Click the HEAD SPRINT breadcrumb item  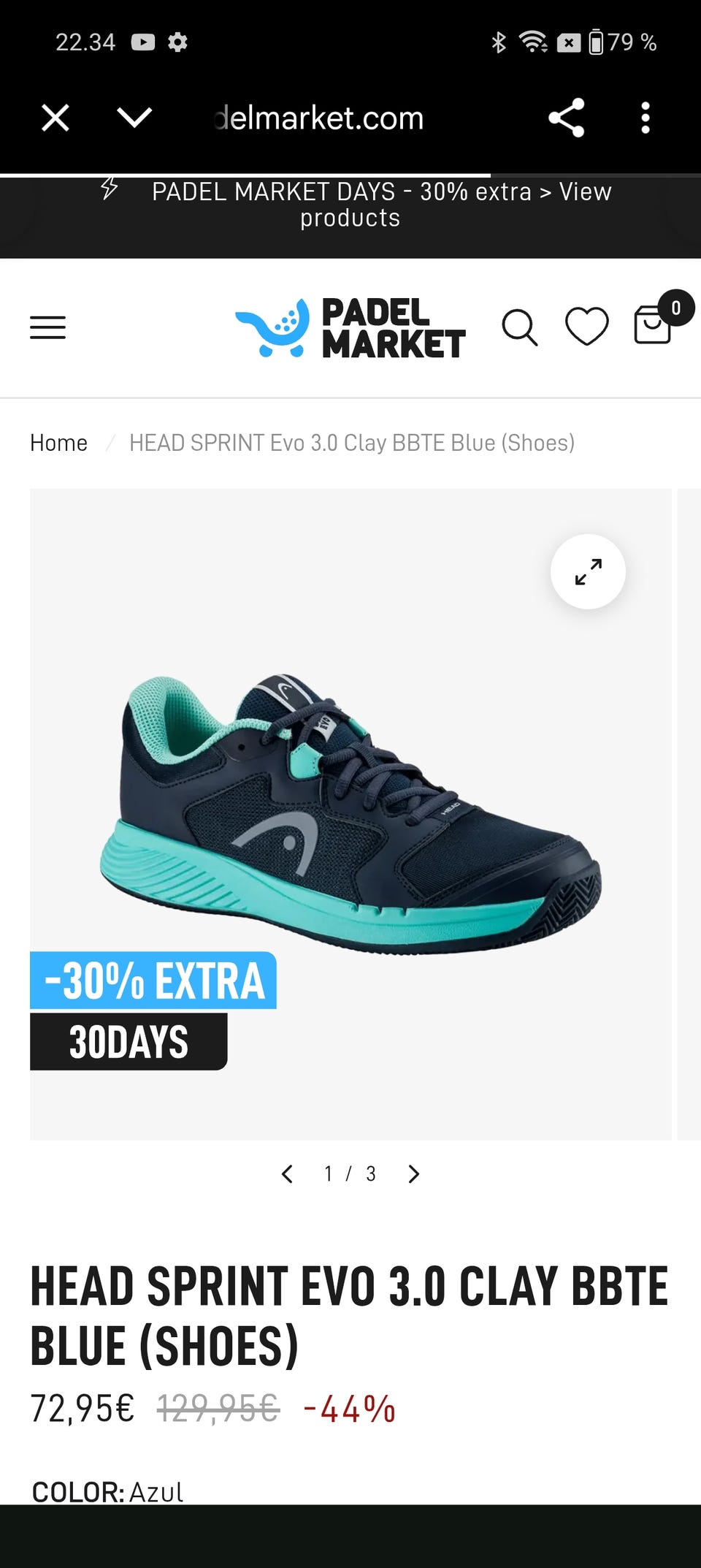(x=352, y=443)
